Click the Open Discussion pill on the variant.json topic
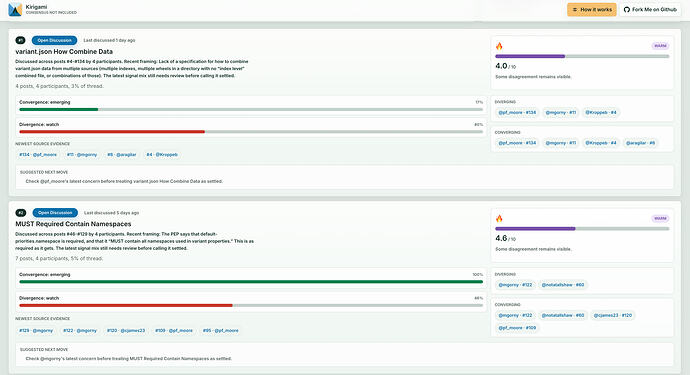The width and height of the screenshot is (690, 375). click(x=54, y=40)
